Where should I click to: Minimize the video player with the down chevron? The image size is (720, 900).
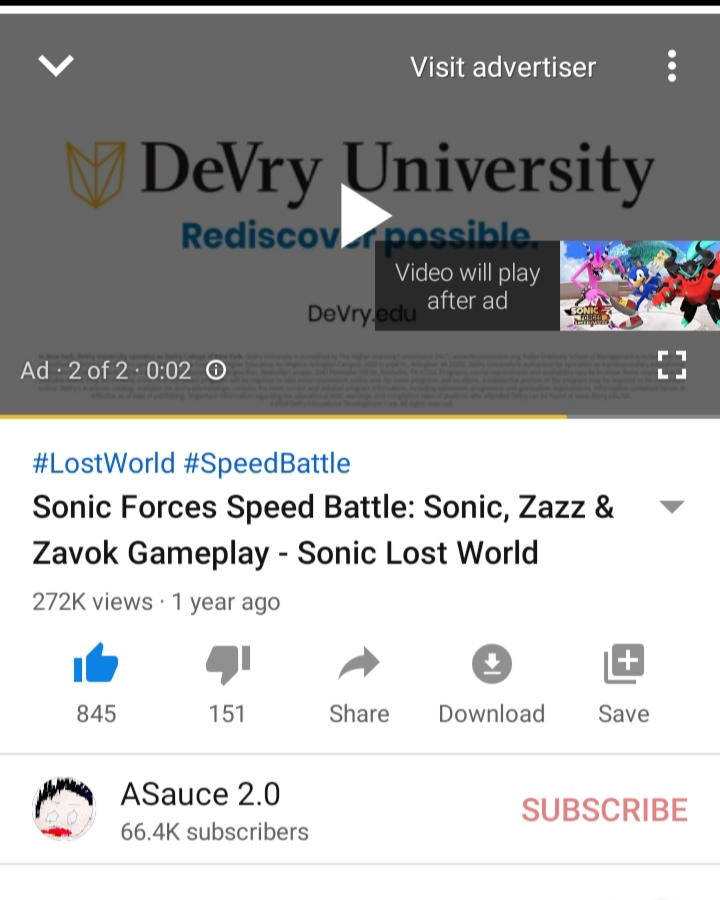pos(56,65)
